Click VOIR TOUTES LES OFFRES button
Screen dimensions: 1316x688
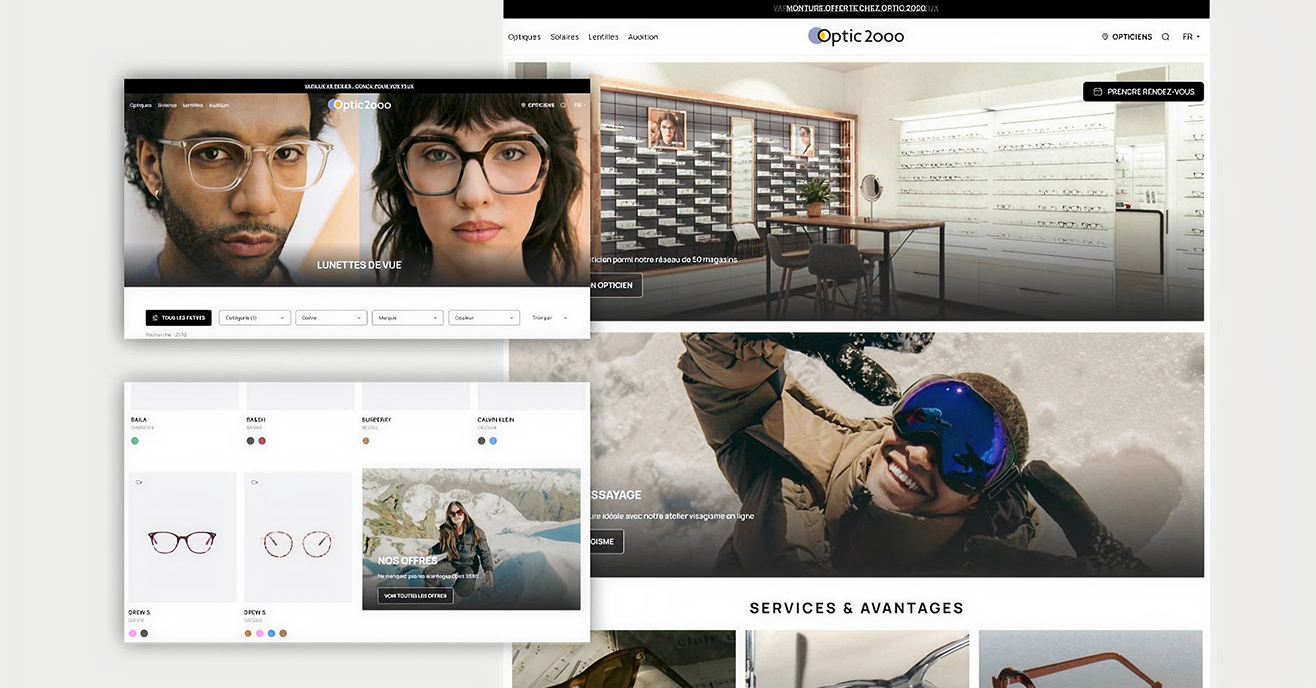pos(415,596)
